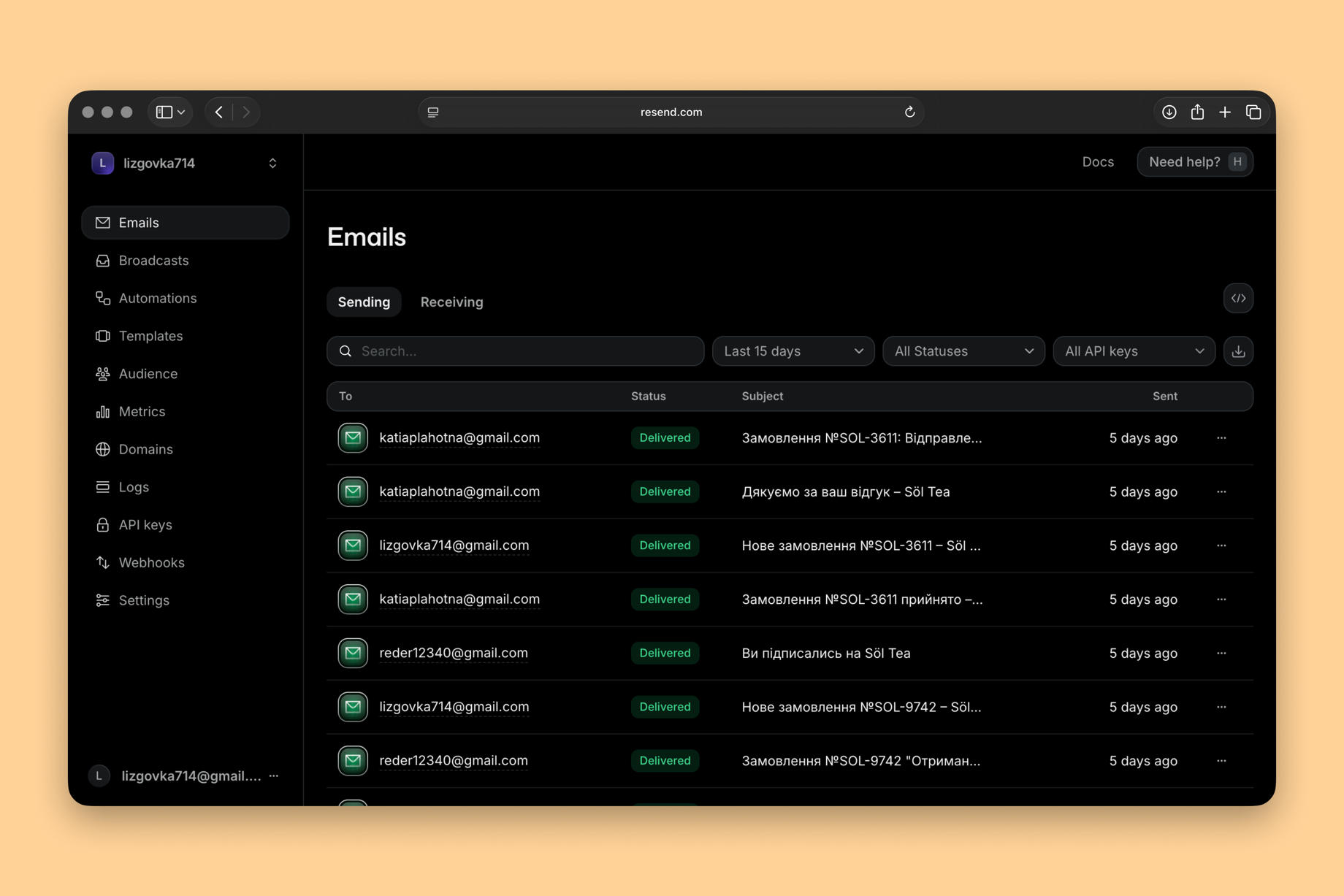Click envelope icon of Нове замовлення №SOL-9742 row
Viewport: 1344px width, 896px height.
[x=353, y=707]
